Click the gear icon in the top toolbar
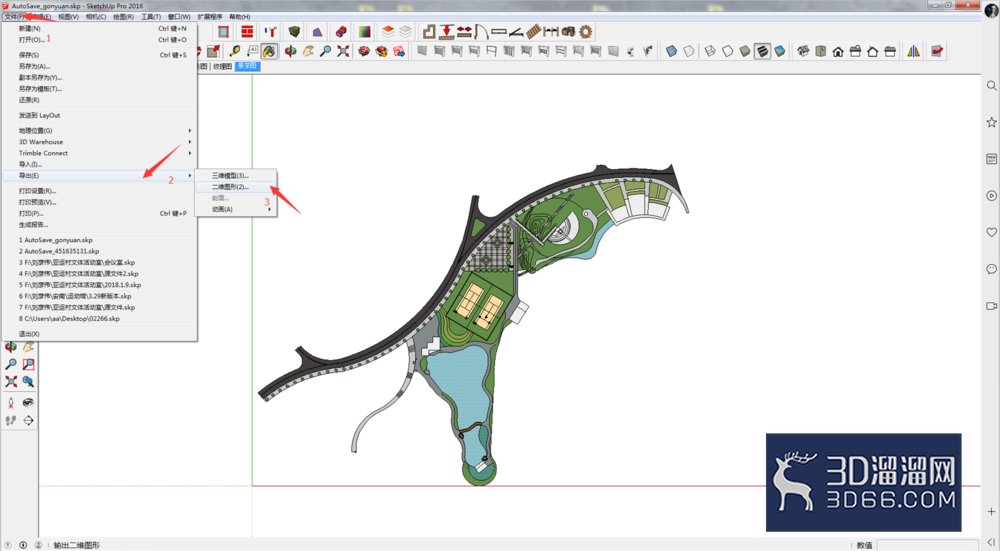 click(x=585, y=31)
